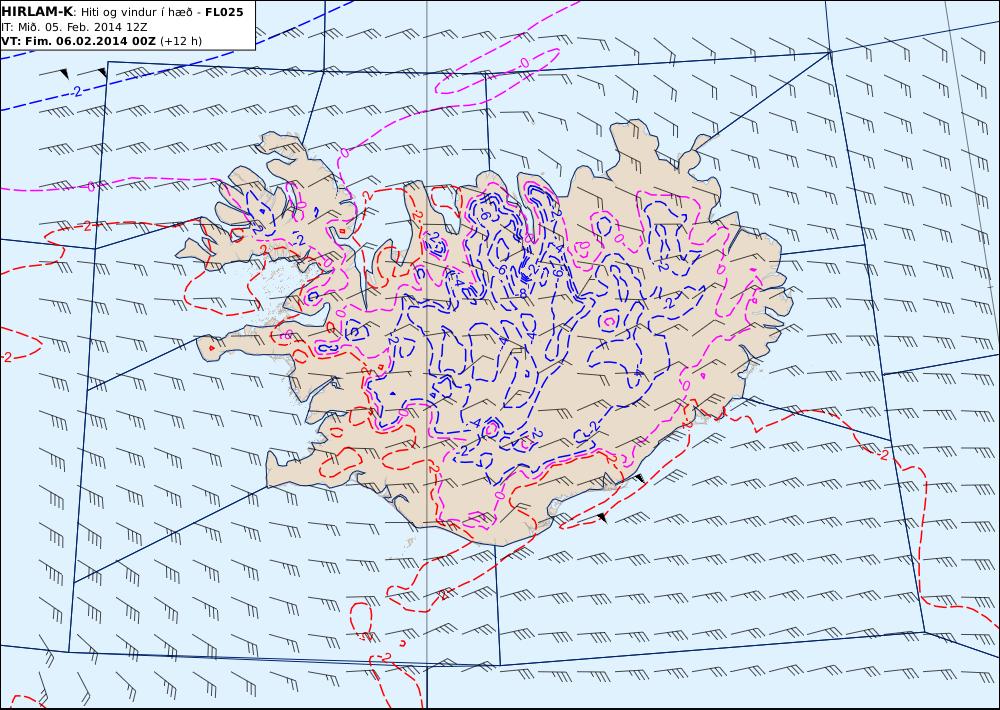Select the FL025 flight level label
Image resolution: width=1000 pixels, height=710 pixels.
224,12
